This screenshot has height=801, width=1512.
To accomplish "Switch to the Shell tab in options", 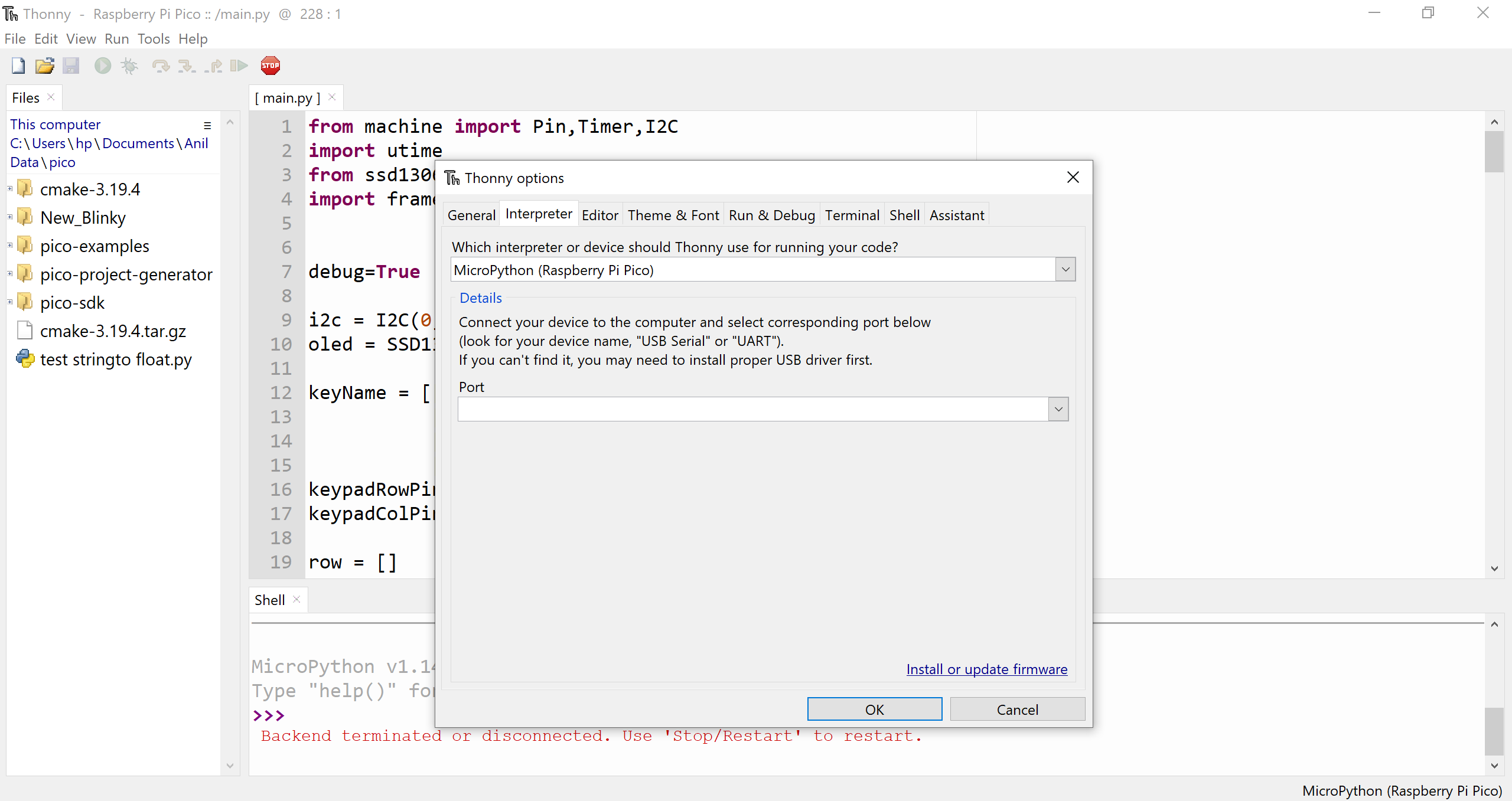I will (x=904, y=214).
